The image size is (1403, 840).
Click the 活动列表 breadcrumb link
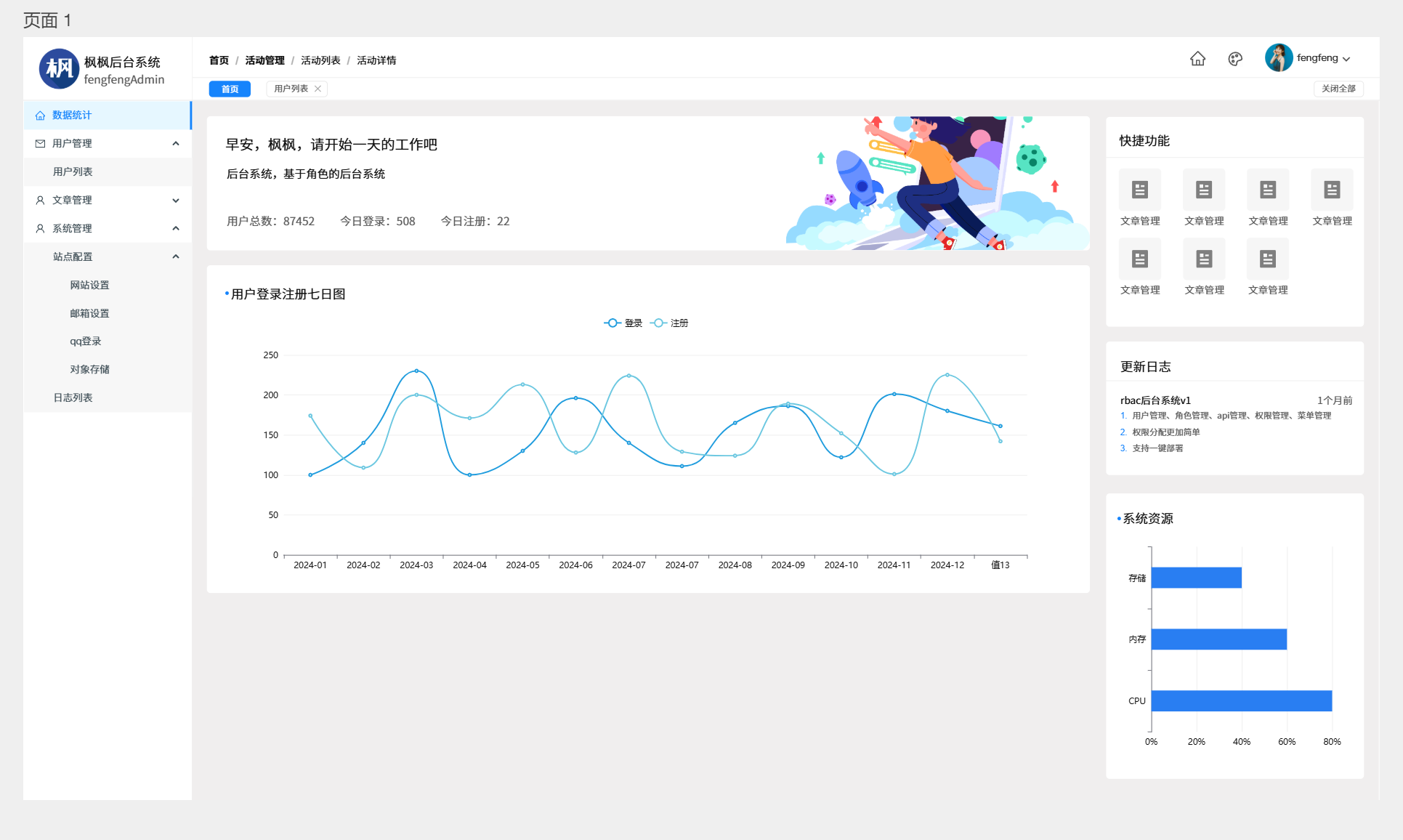pyautogui.click(x=320, y=60)
